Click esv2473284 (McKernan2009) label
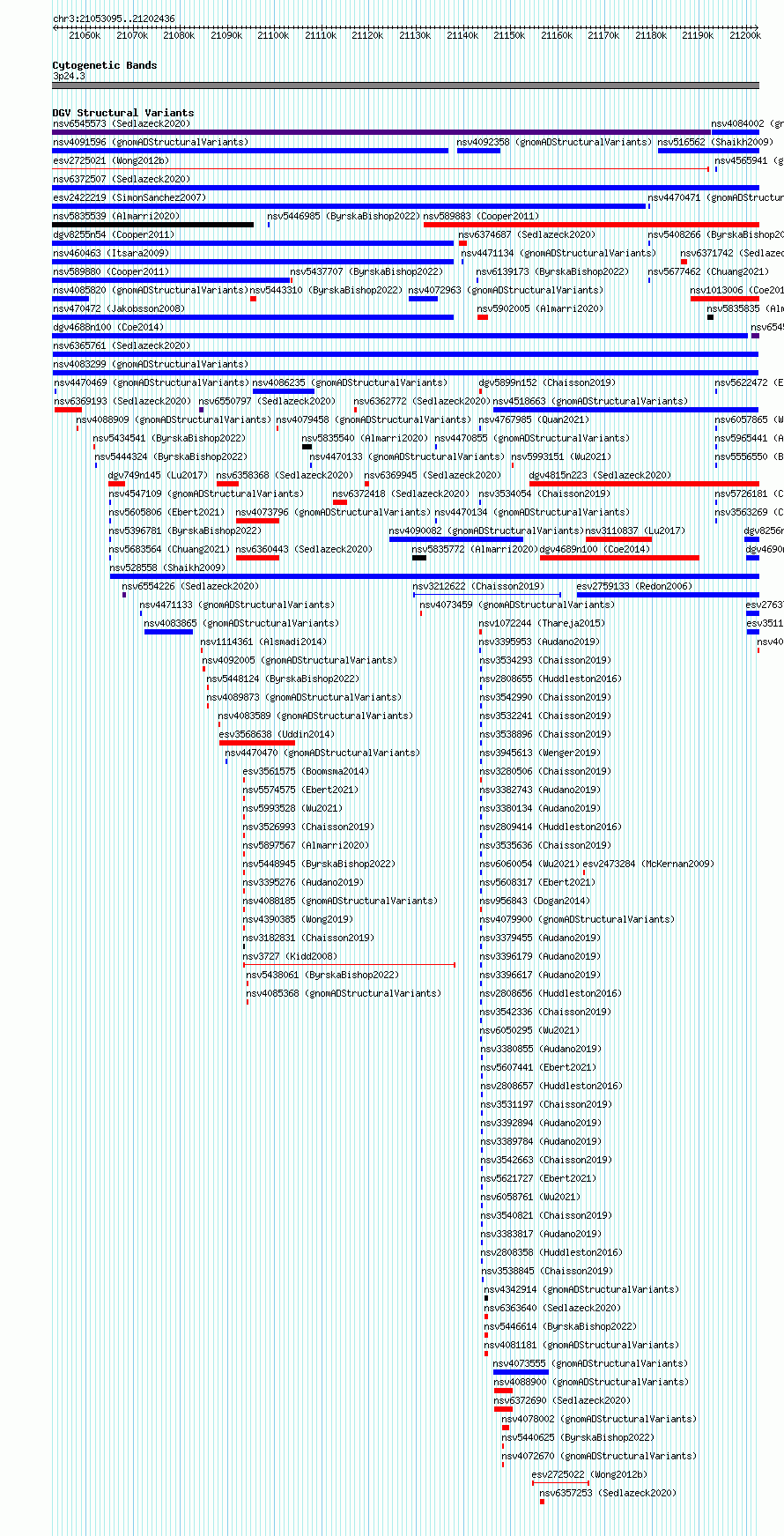784x1536 pixels. click(x=648, y=864)
